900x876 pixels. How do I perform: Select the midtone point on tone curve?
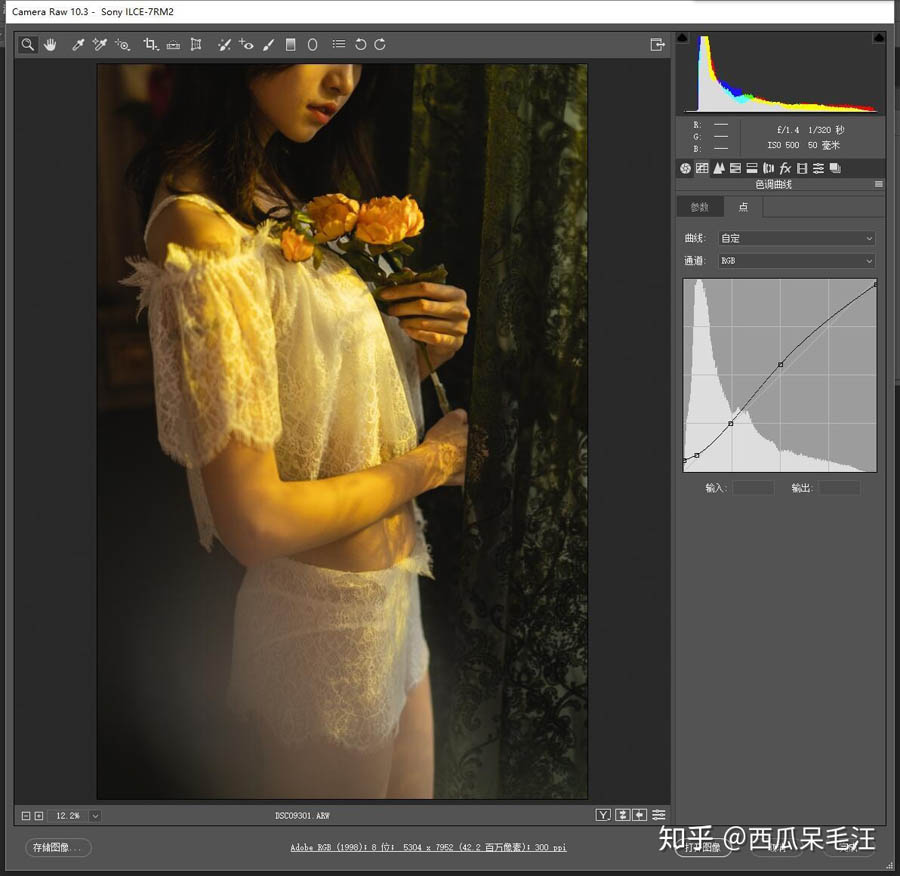tap(731, 424)
